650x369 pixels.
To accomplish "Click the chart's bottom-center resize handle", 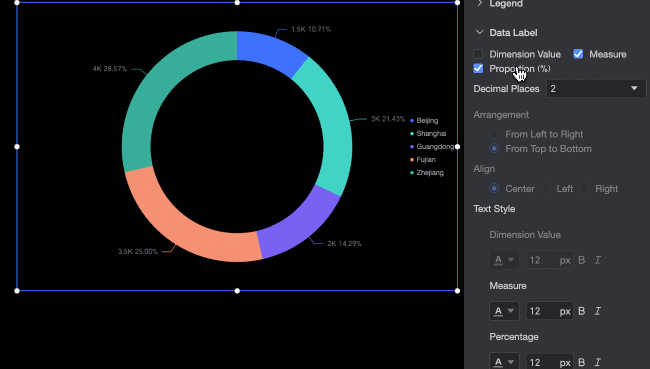I will 237,291.
